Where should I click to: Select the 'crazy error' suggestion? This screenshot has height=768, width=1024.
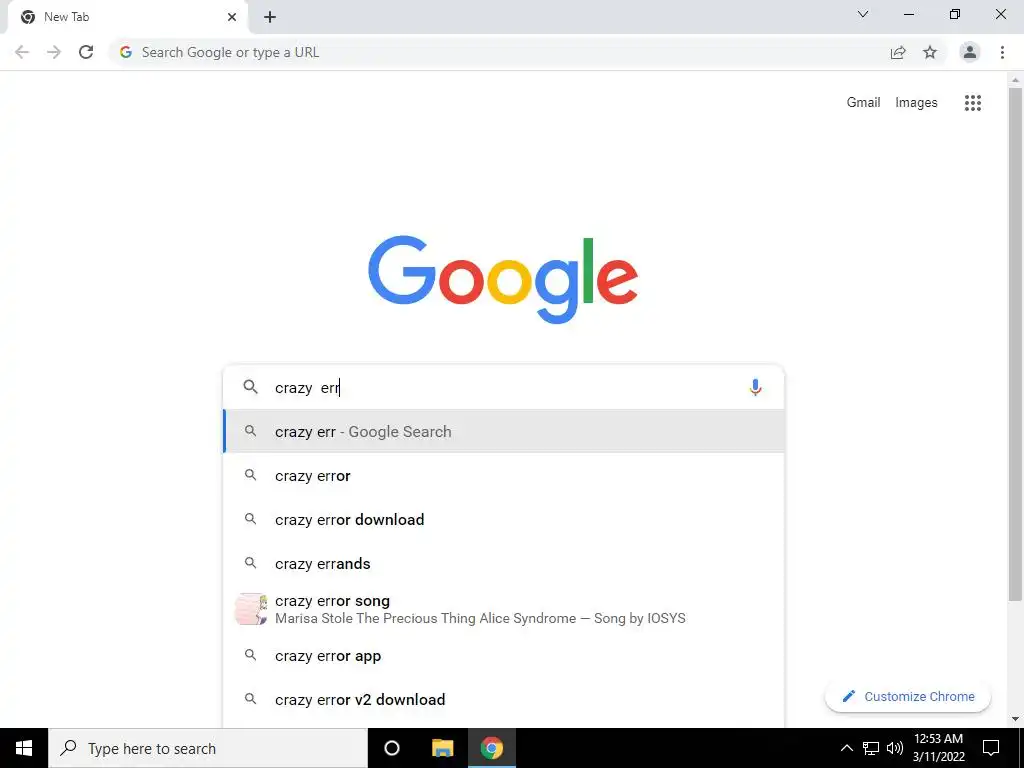504,475
